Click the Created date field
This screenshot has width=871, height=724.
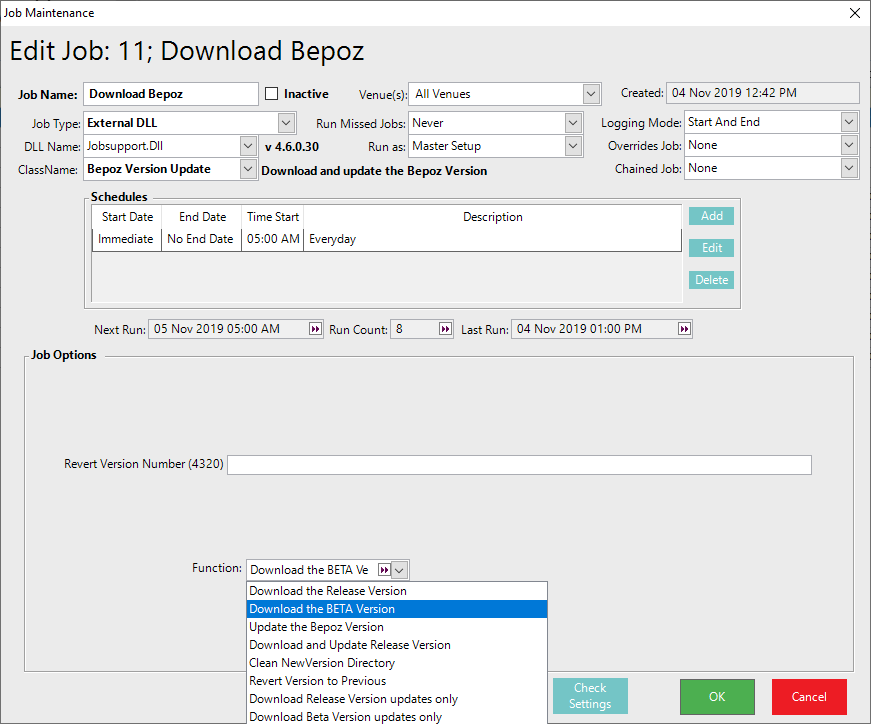[763, 93]
